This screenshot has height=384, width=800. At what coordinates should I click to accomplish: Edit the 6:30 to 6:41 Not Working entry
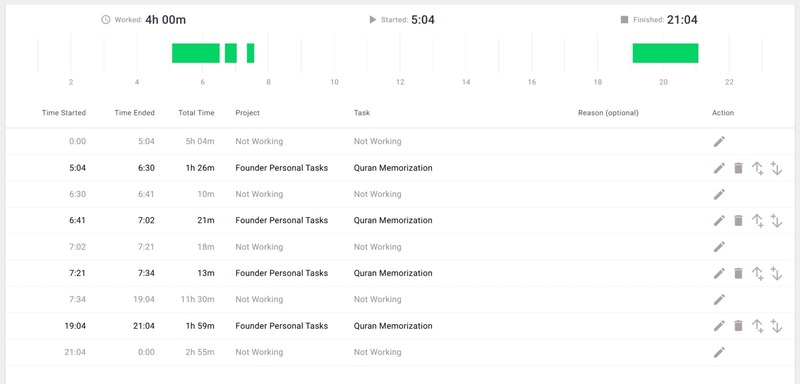[719, 194]
